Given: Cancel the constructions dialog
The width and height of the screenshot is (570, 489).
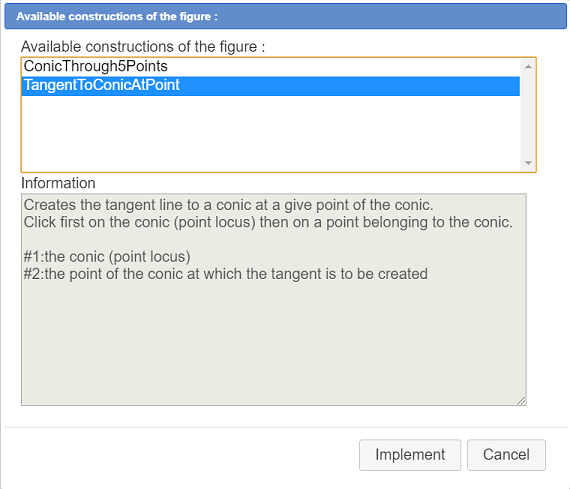Looking at the screenshot, I should click(x=506, y=455).
